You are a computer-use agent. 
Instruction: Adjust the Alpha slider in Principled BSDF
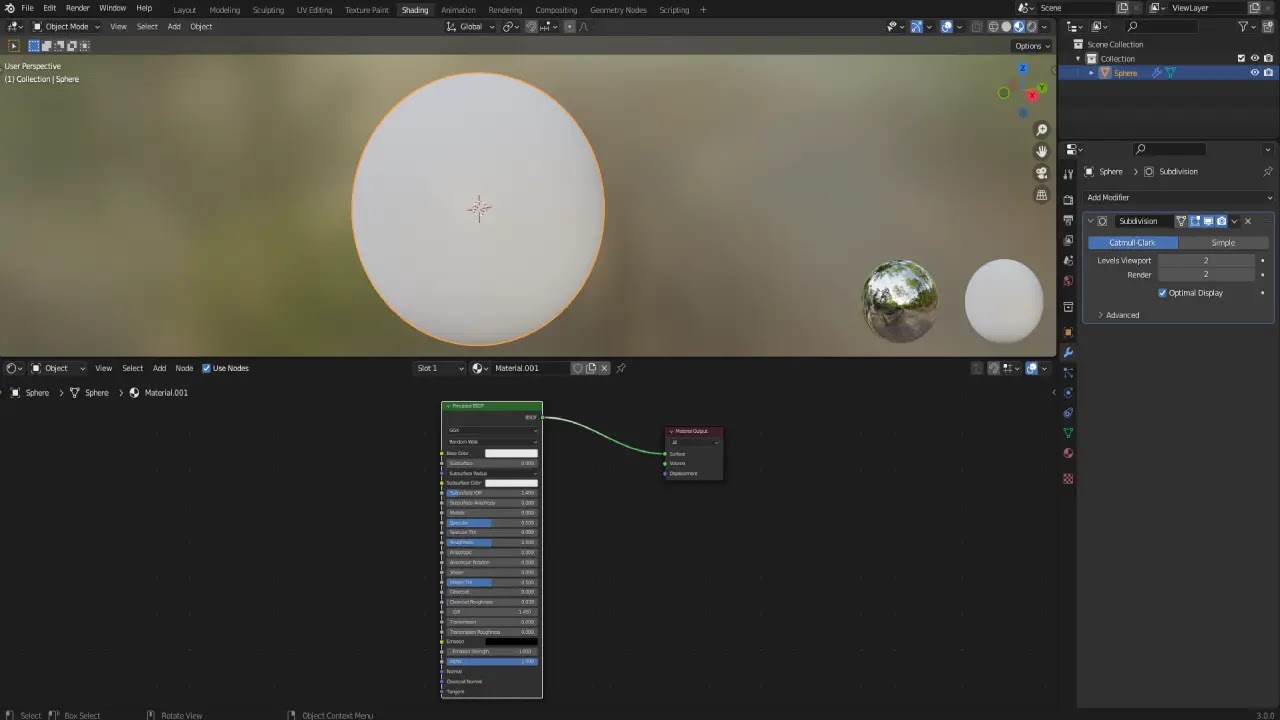tap(491, 661)
